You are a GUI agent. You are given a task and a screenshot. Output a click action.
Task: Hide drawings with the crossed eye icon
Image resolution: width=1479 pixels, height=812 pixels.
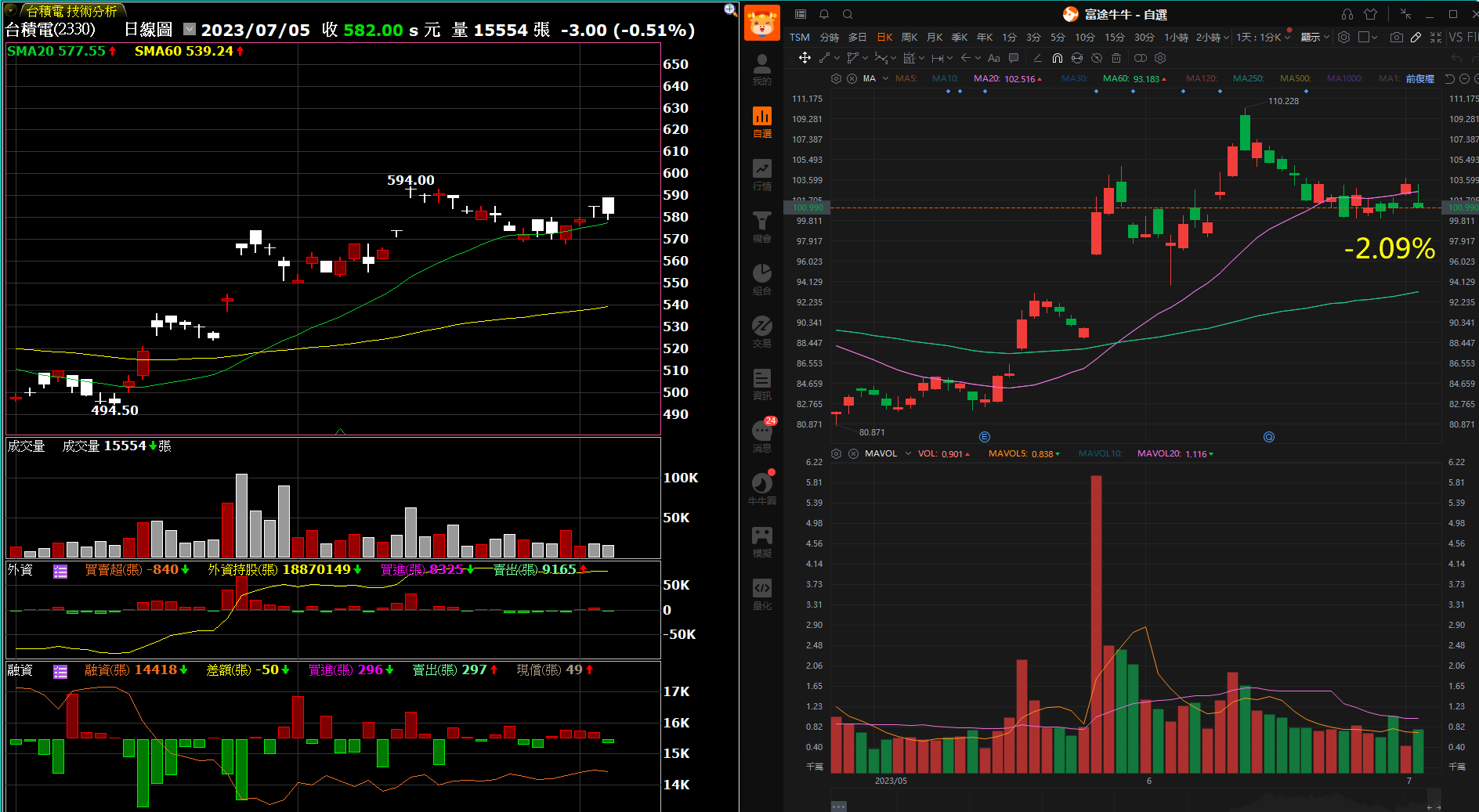click(x=1097, y=58)
